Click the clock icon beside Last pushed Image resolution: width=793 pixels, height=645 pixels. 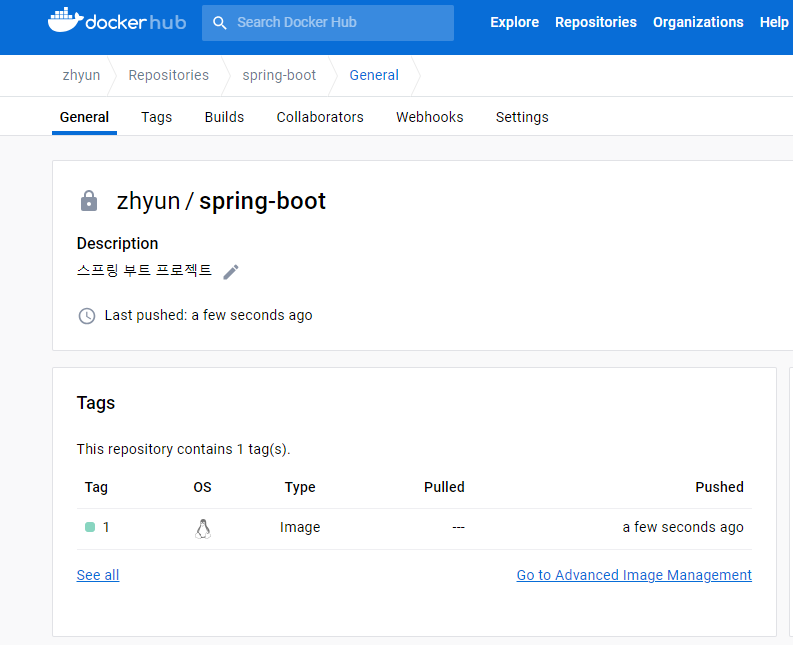click(x=87, y=316)
